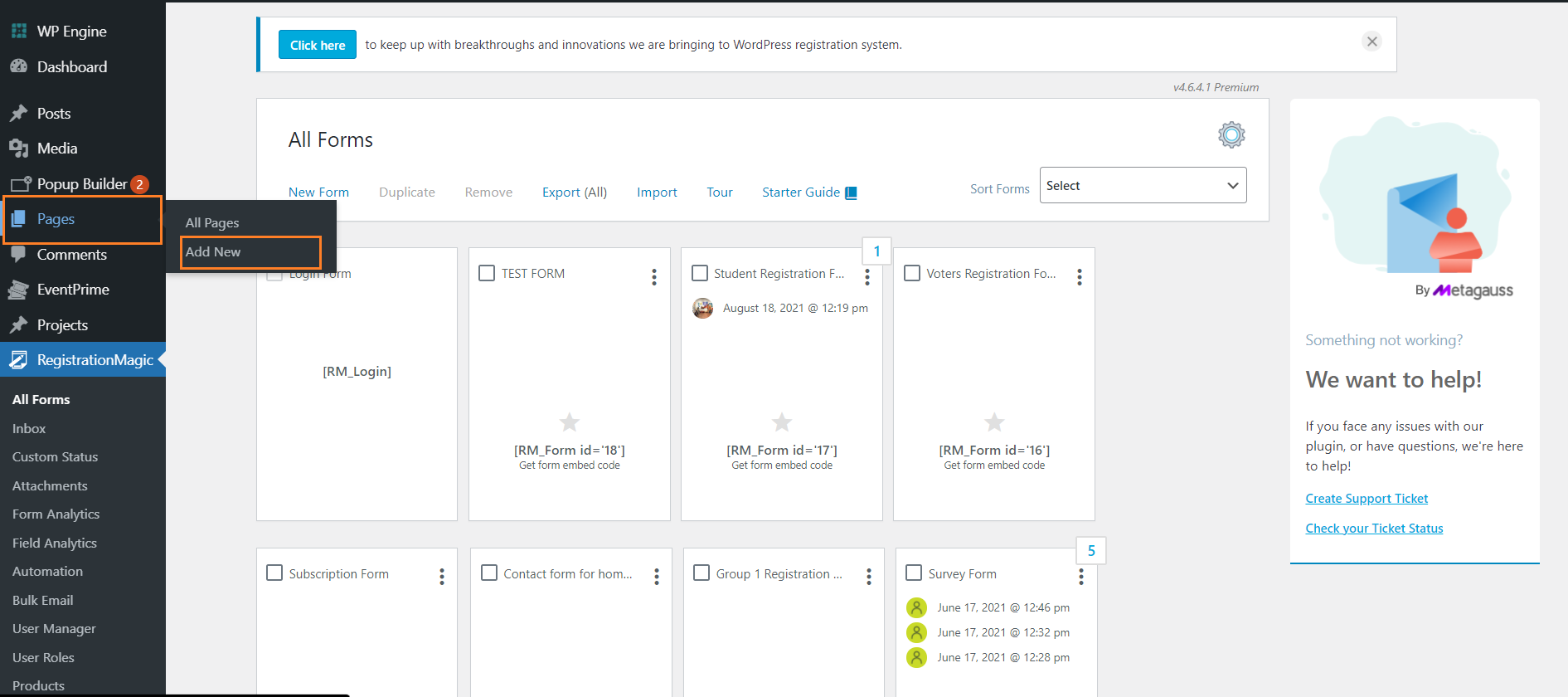This screenshot has height=697, width=1568.
Task: Dismiss the notification banner with X icon
Action: pos(1371,41)
